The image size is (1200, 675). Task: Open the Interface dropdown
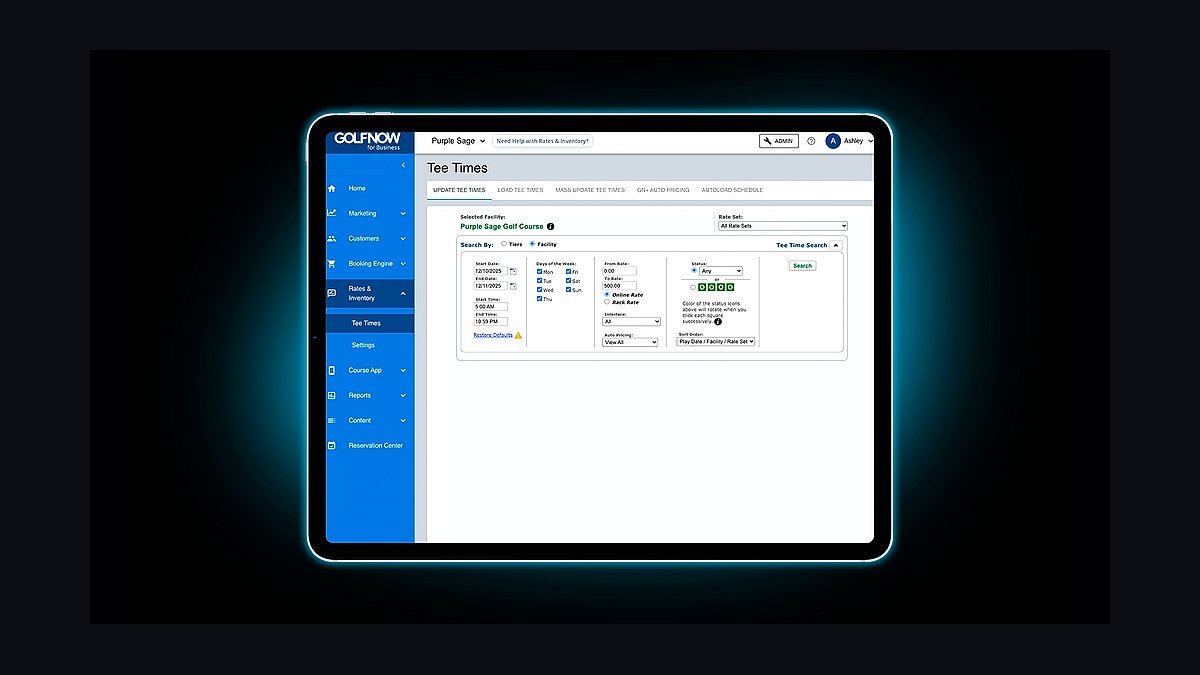(632, 321)
